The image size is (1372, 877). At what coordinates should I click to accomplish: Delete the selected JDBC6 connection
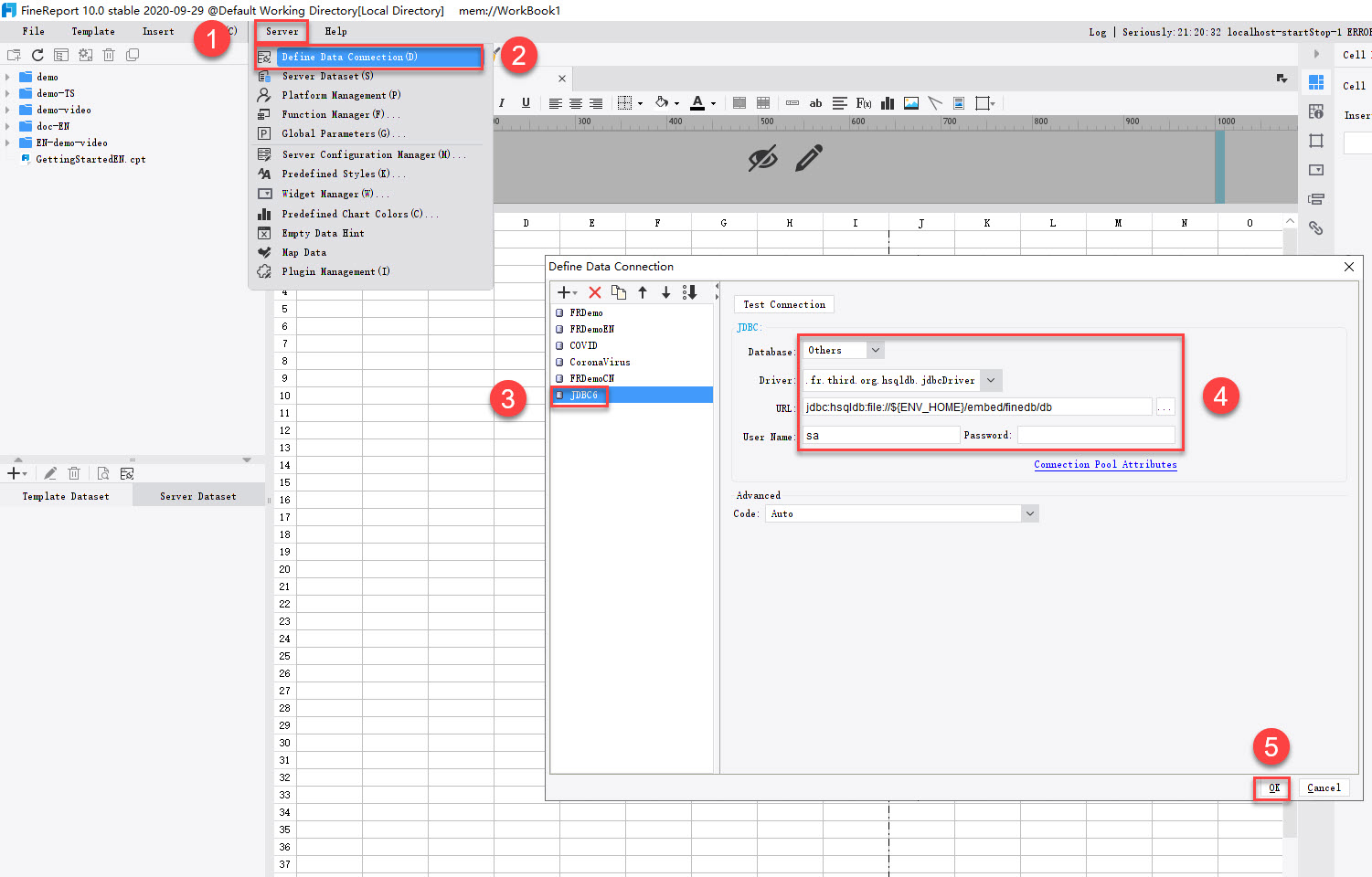click(593, 291)
